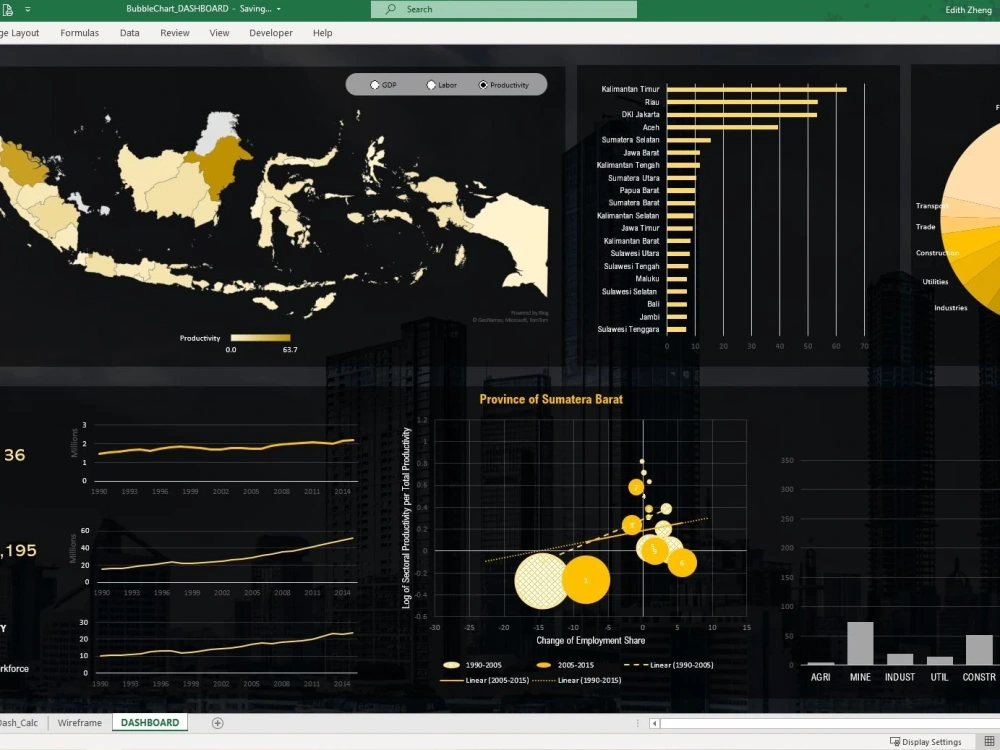Switch to the Wireframe sheet tab
This screenshot has width=1000, height=750.
tap(79, 722)
